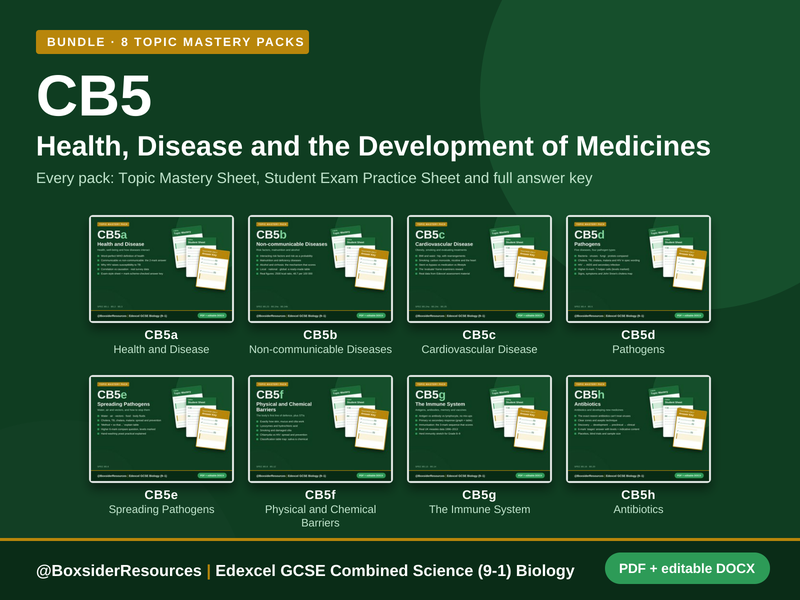Image resolution: width=800 pixels, height=600 pixels.
Task: Click the 'Non-communicable Diseases' caption
Action: (x=320, y=349)
